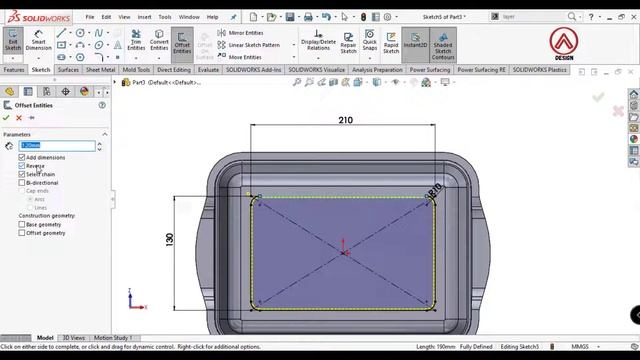Toggle the Add dimensions checkbox

(x=22, y=157)
